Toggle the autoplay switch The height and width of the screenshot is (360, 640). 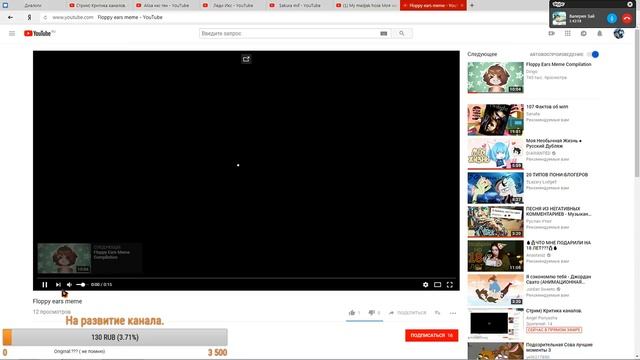(x=593, y=54)
